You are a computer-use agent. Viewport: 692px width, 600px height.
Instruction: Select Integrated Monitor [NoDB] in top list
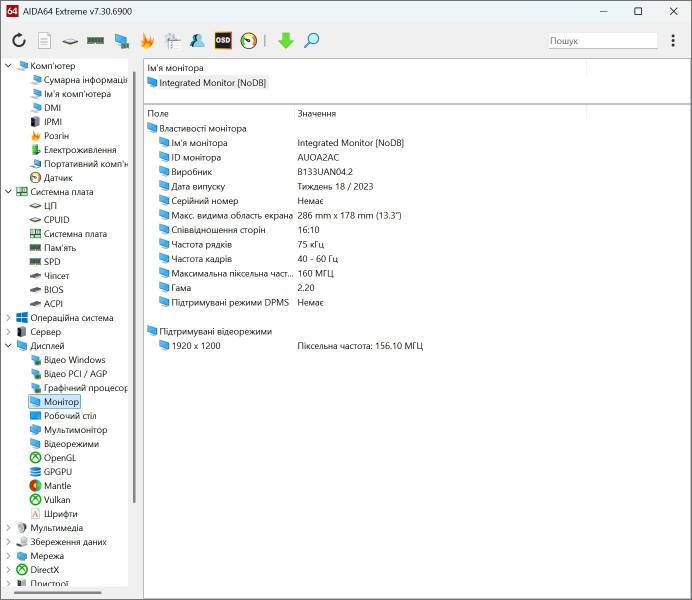point(207,83)
